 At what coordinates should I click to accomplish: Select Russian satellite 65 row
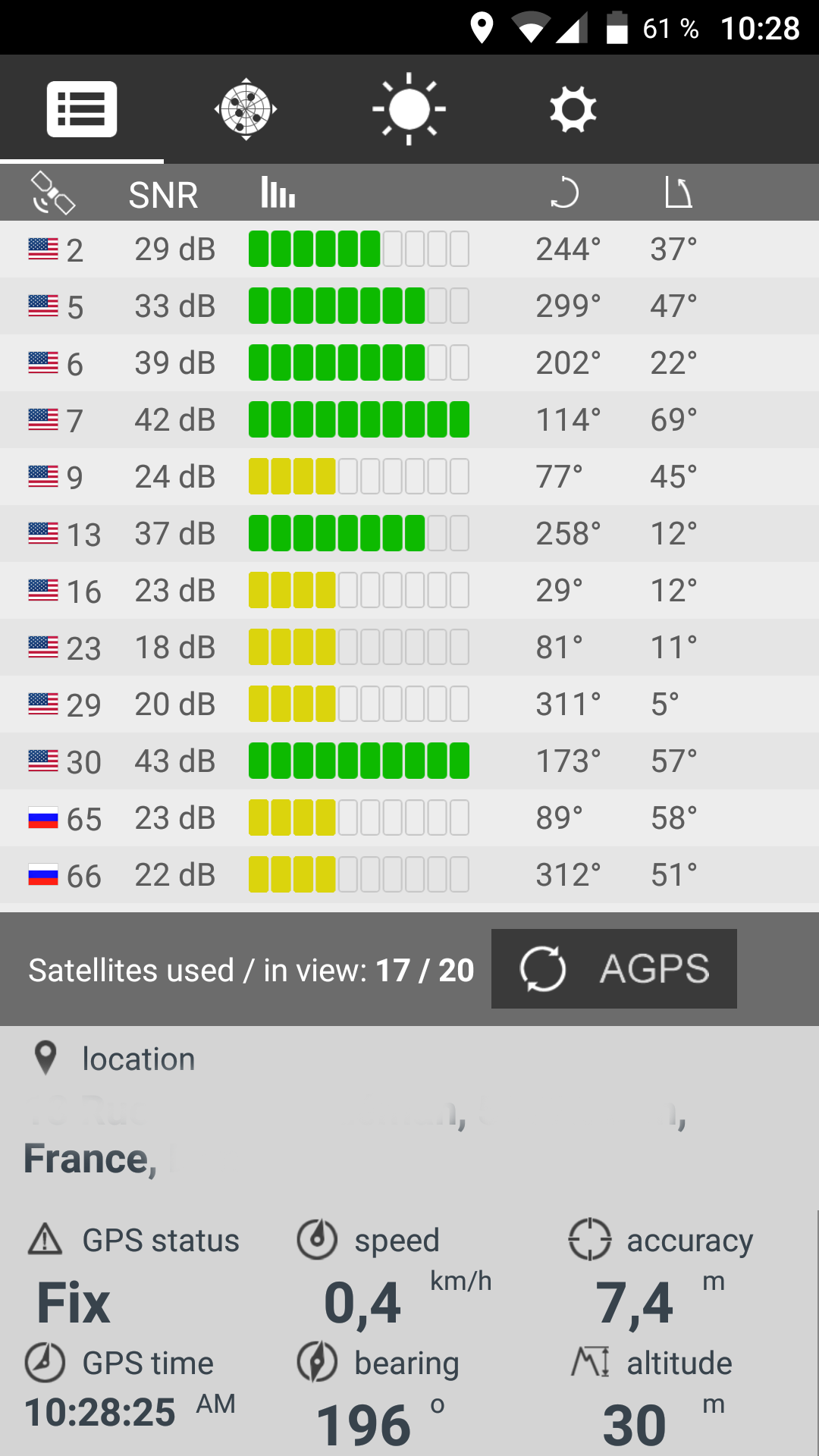tap(409, 818)
